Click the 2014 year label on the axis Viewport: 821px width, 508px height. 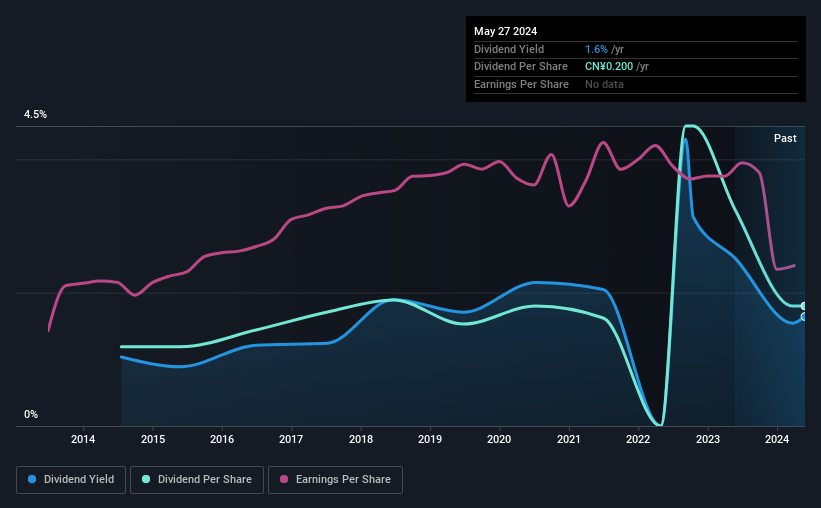click(x=83, y=439)
